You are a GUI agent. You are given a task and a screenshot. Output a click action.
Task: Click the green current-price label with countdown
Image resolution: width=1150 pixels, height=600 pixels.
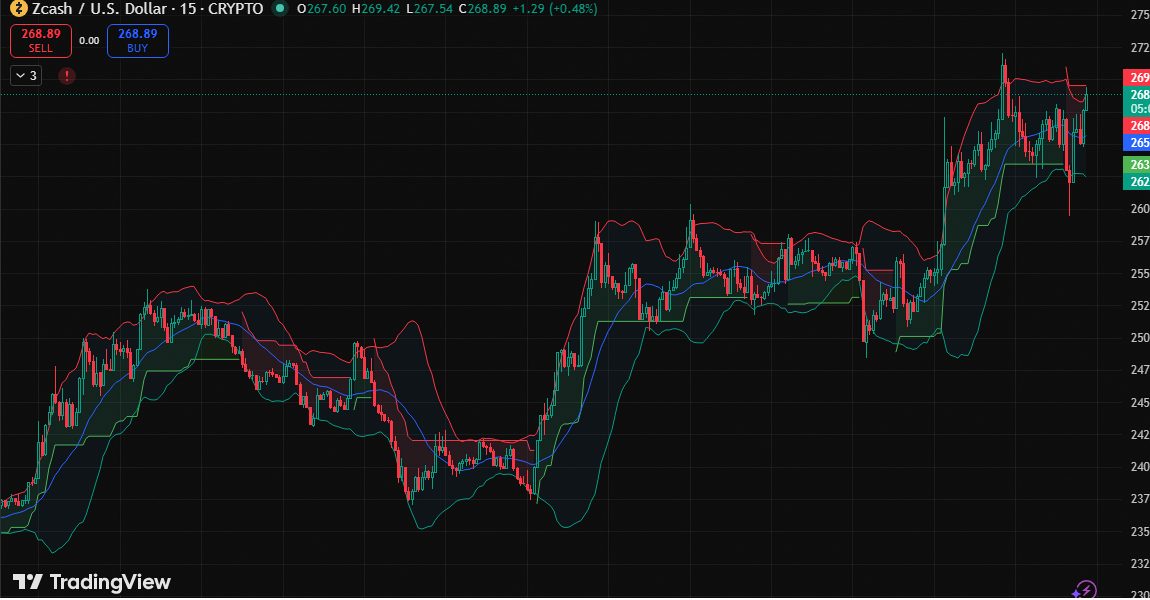pos(1137,102)
